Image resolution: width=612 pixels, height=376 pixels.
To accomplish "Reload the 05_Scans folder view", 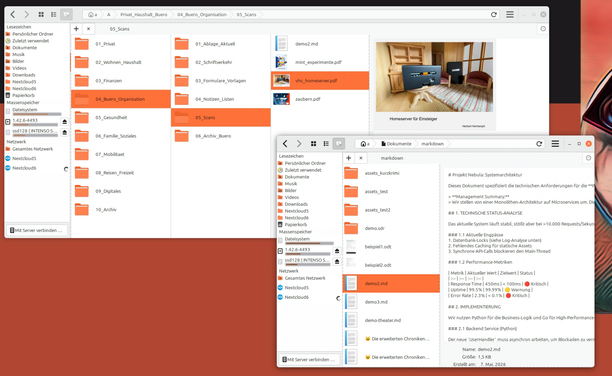I will click(494, 14).
